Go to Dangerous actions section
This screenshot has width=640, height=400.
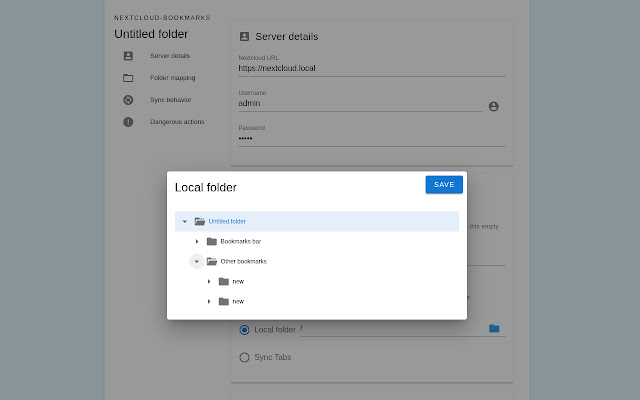coord(177,122)
